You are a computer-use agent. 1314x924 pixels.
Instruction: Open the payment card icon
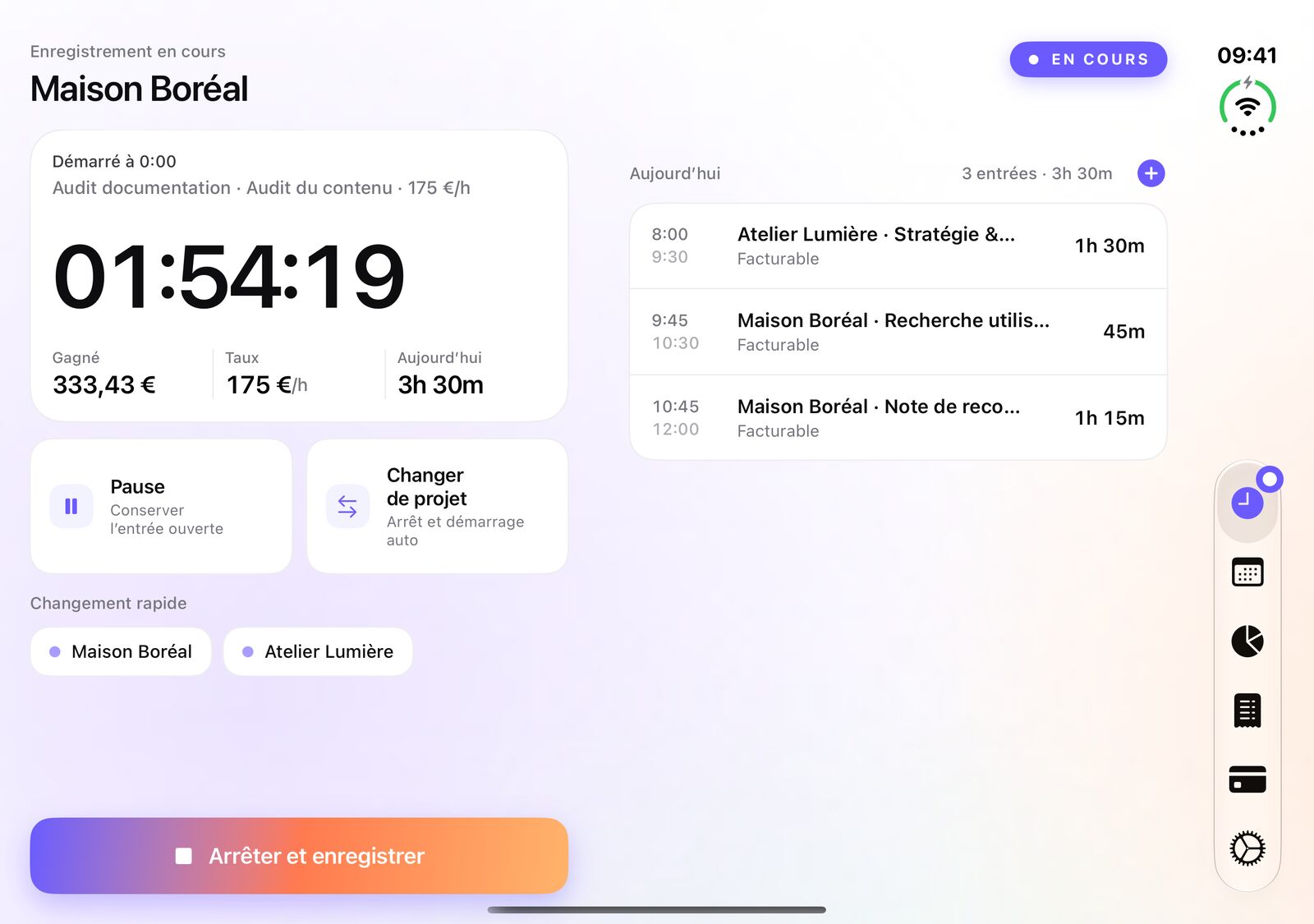(1247, 779)
